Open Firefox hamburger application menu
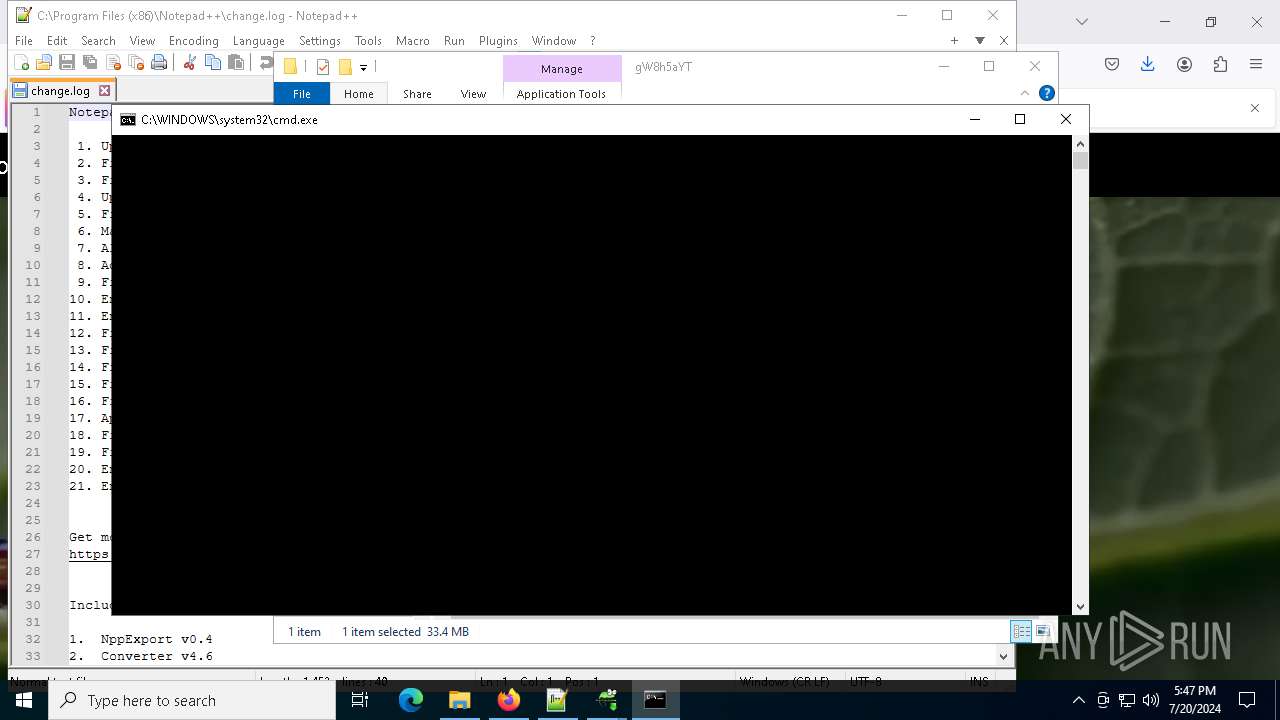The width and height of the screenshot is (1280, 720). pos(1256,64)
